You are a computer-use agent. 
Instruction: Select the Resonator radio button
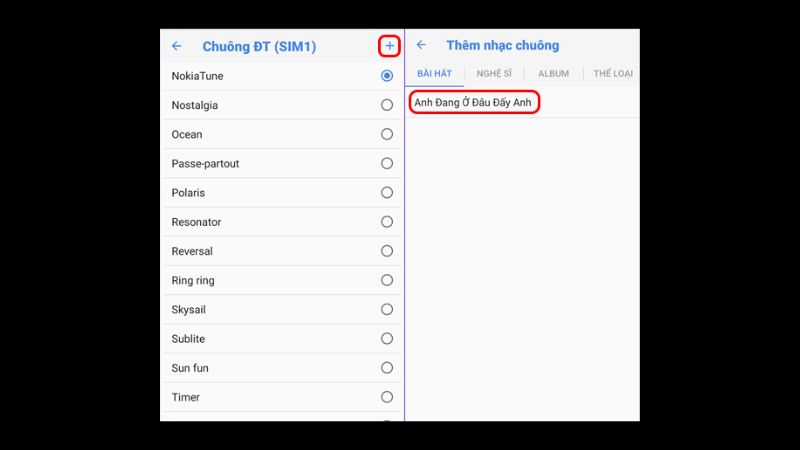point(387,222)
